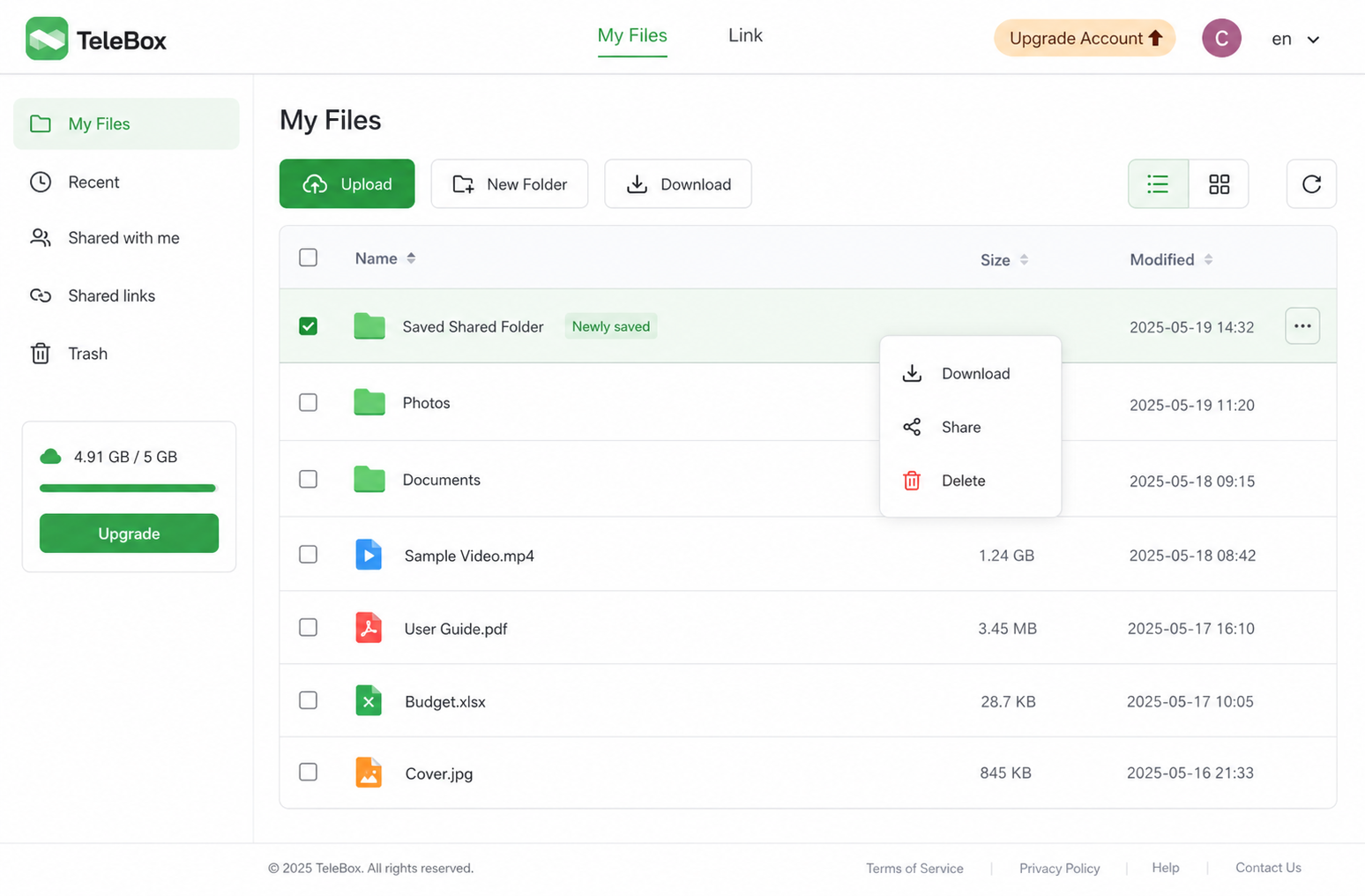Refresh the file list

pos(1311,183)
